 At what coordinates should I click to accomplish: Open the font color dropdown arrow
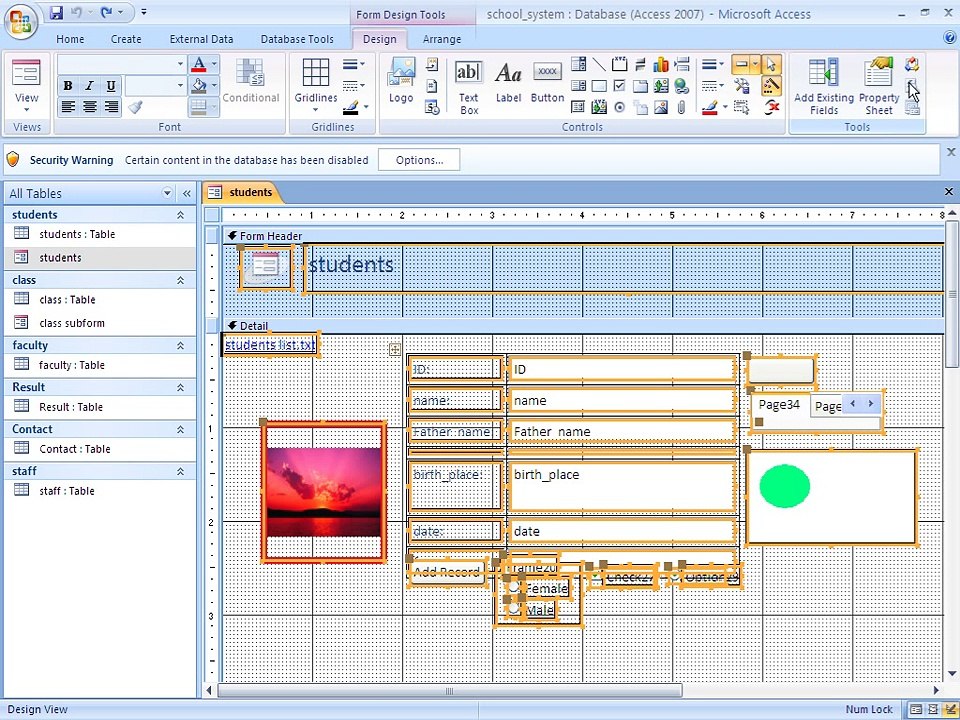pyautogui.click(x=214, y=64)
